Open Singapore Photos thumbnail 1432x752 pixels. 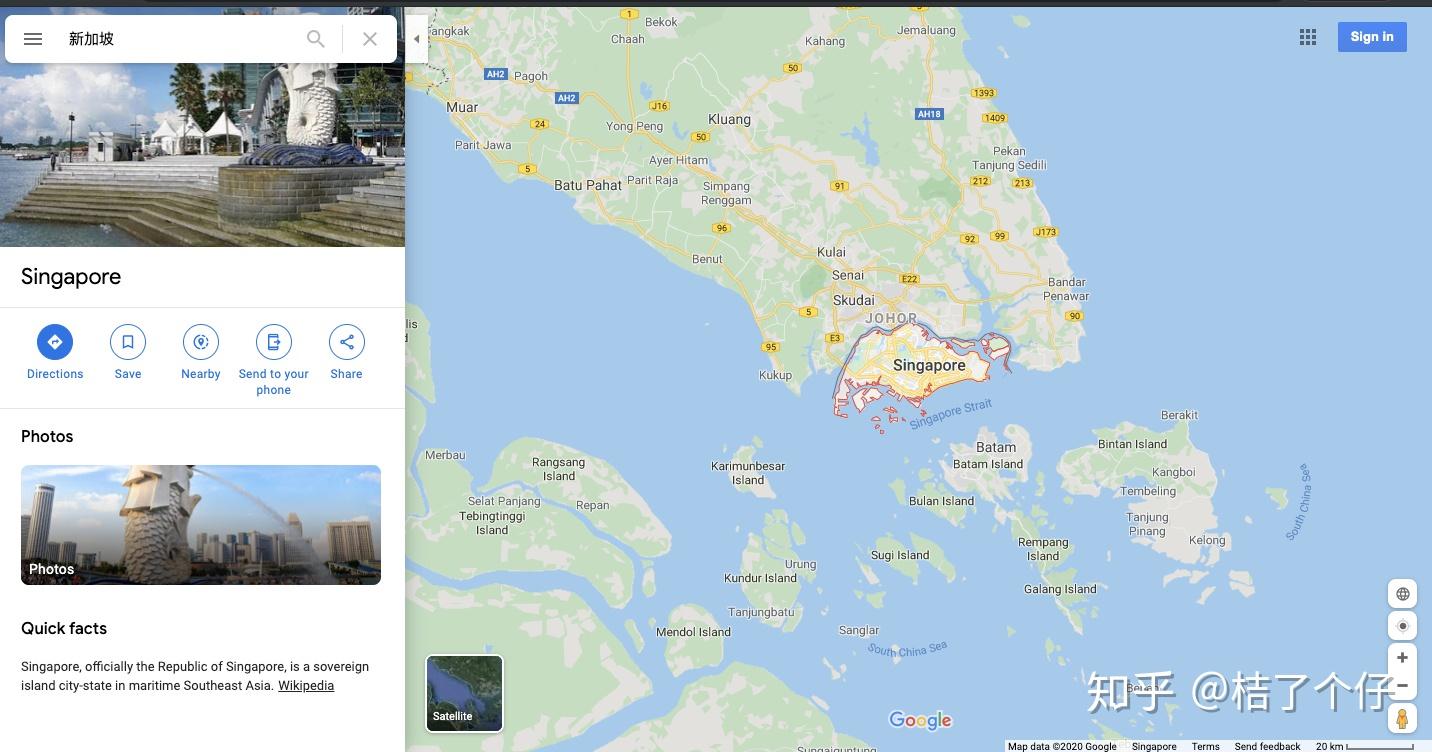[201, 525]
